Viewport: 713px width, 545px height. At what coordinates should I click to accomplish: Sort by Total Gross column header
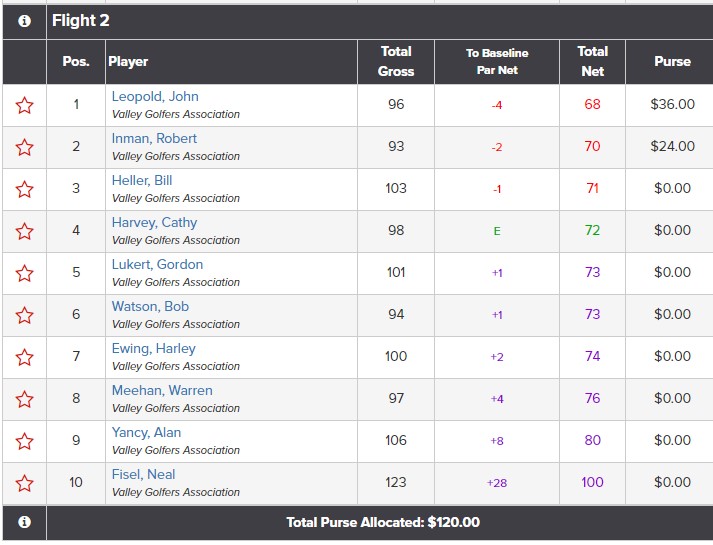[x=395, y=61]
